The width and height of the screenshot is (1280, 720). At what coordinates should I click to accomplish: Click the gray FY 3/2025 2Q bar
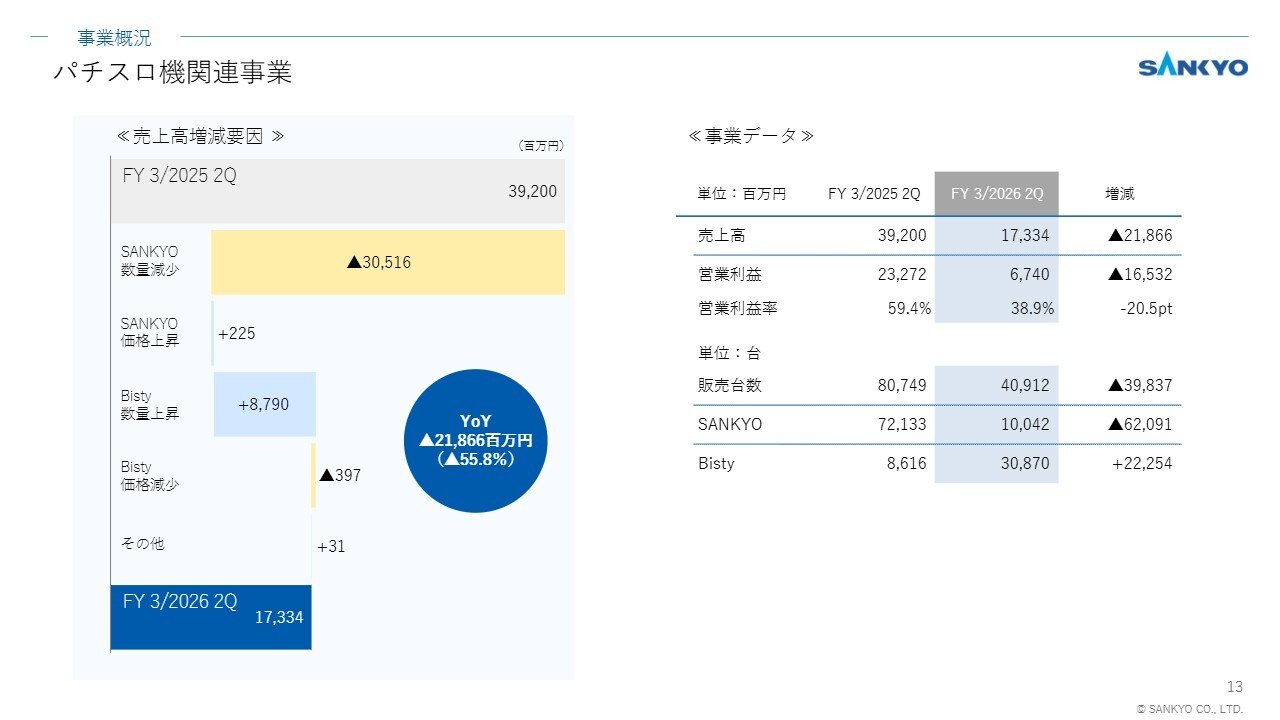click(x=337, y=190)
